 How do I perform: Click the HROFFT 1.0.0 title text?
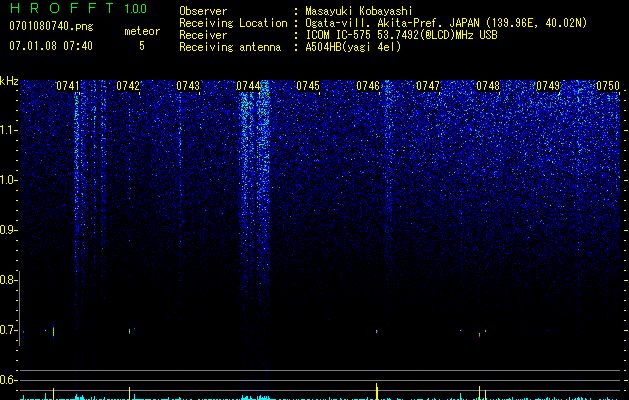pos(78,8)
